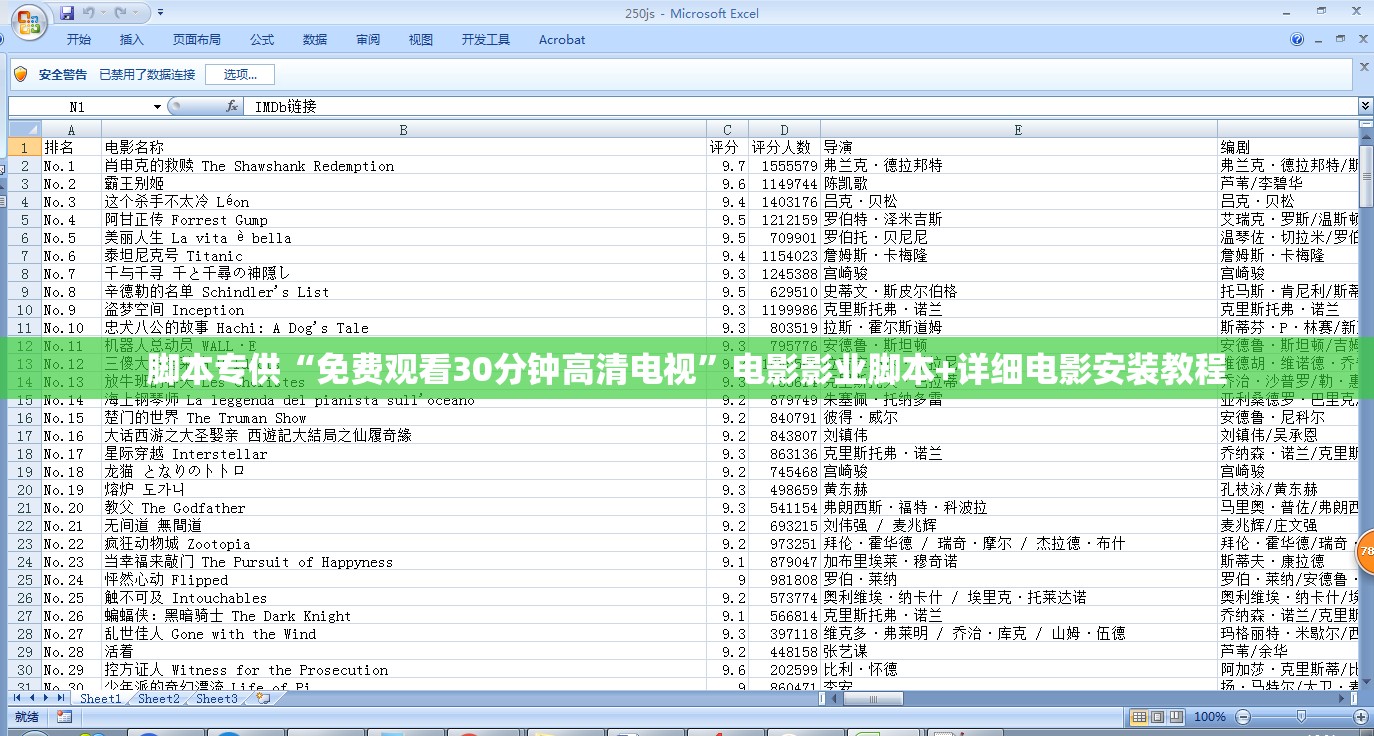
Task: Click the fx insert function icon
Action: tap(231, 106)
